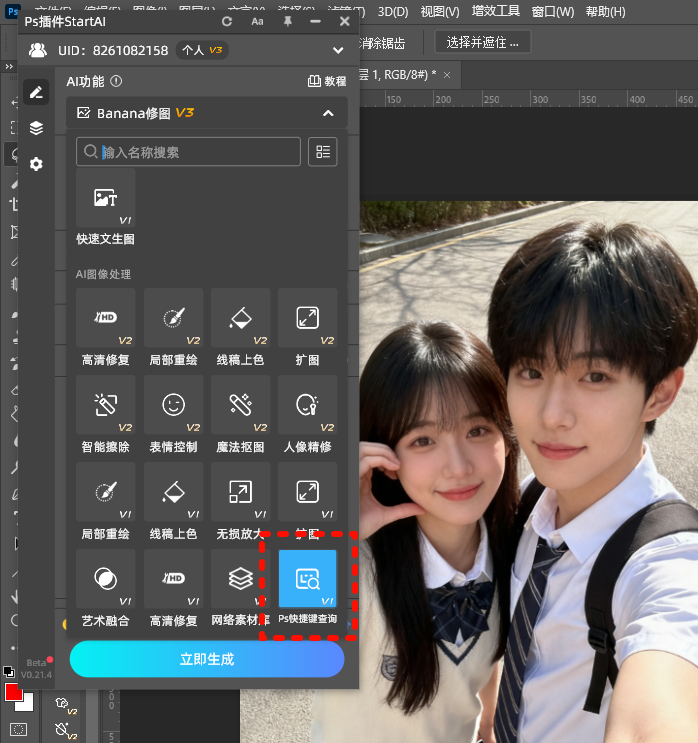Click the red foreground color swatch

tap(14, 693)
